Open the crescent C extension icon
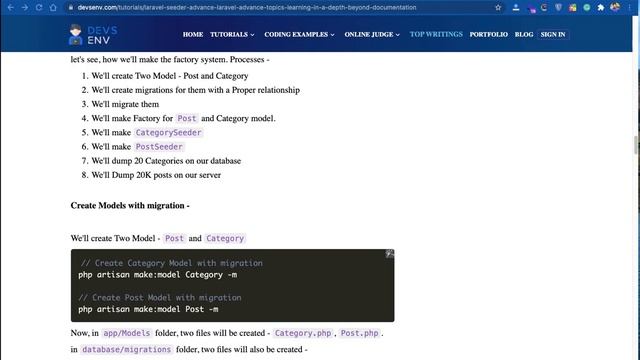The height and width of the screenshot is (360, 640). pos(544,7)
